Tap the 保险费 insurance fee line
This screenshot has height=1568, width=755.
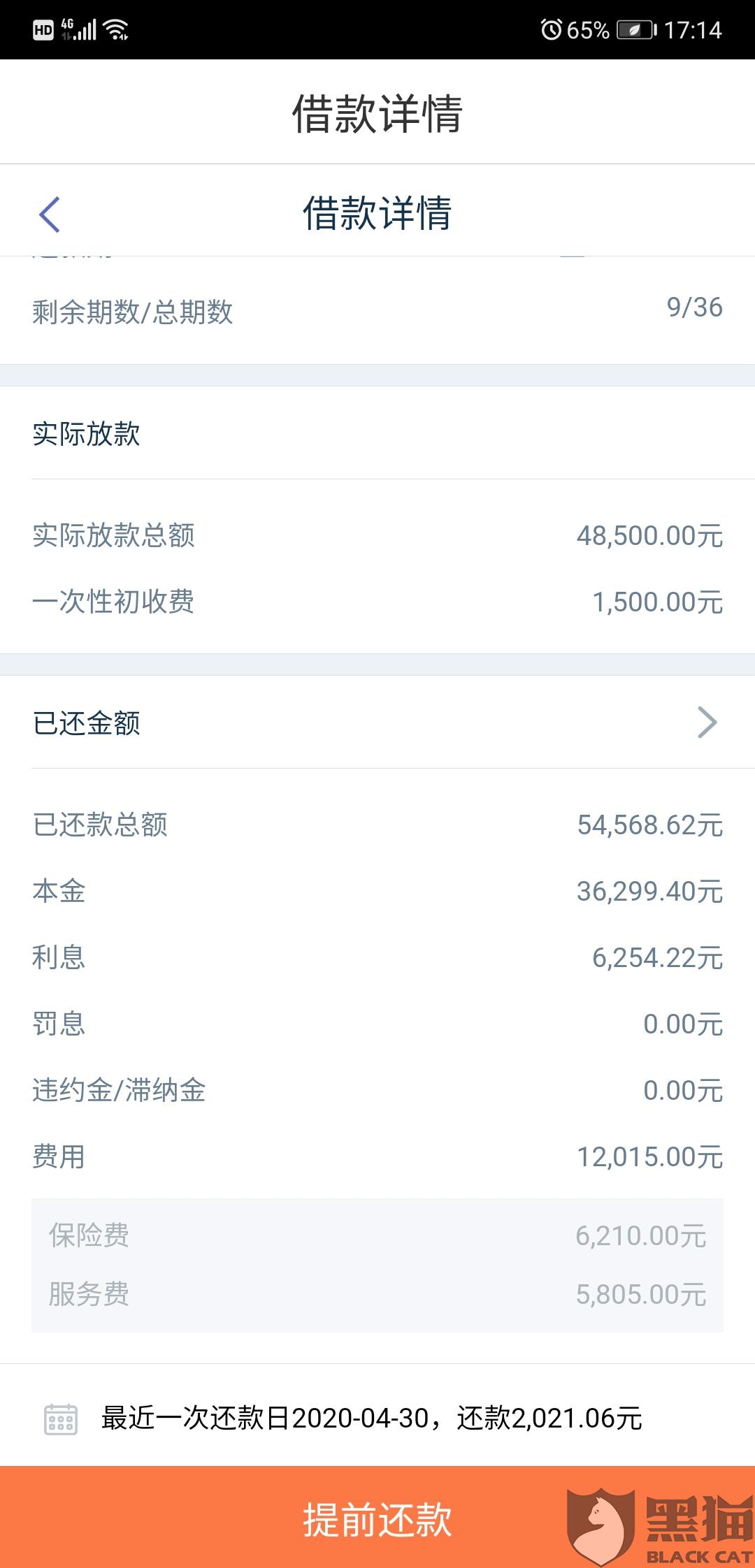point(377,1235)
